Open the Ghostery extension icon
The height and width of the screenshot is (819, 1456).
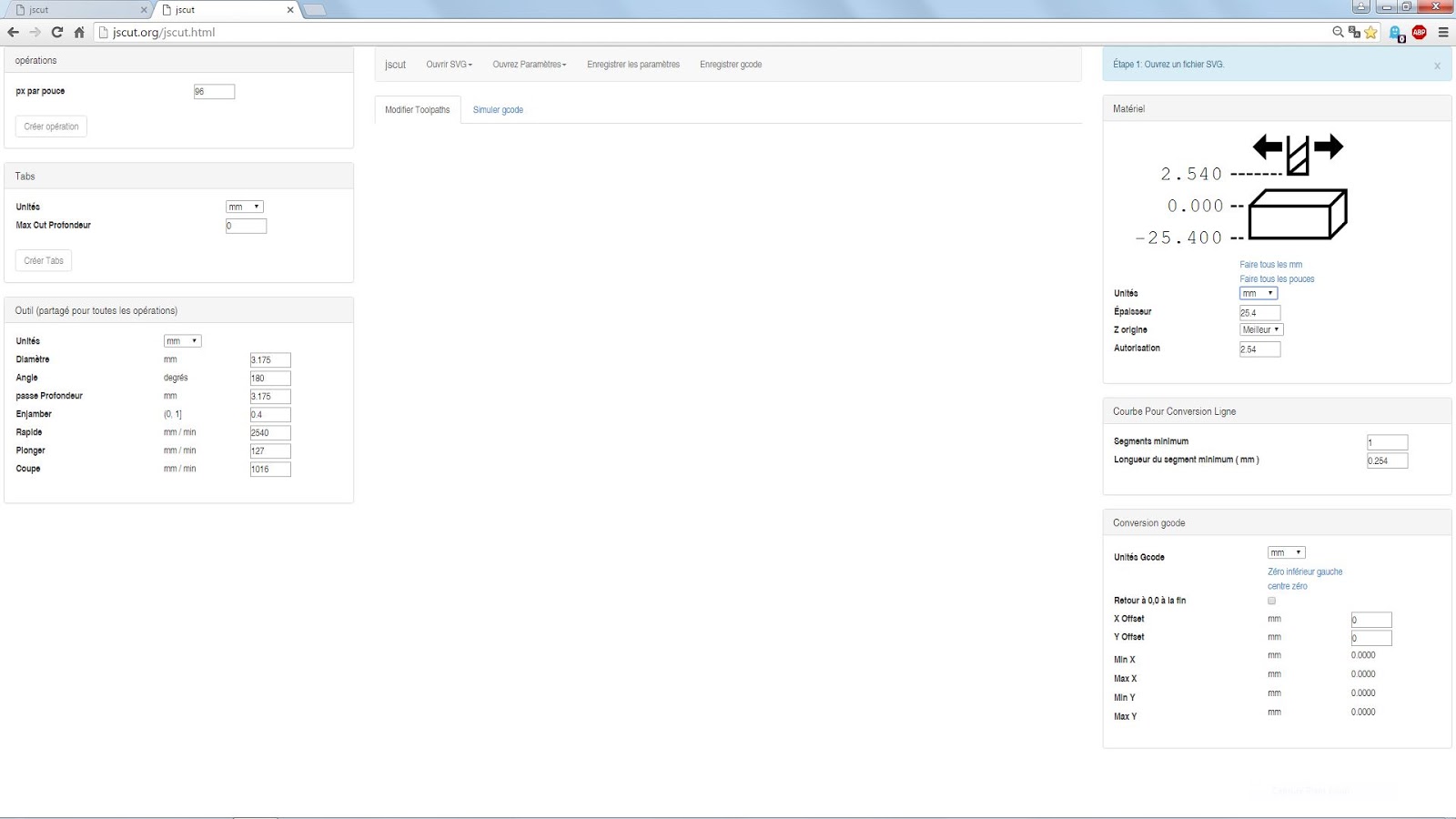tap(1395, 30)
